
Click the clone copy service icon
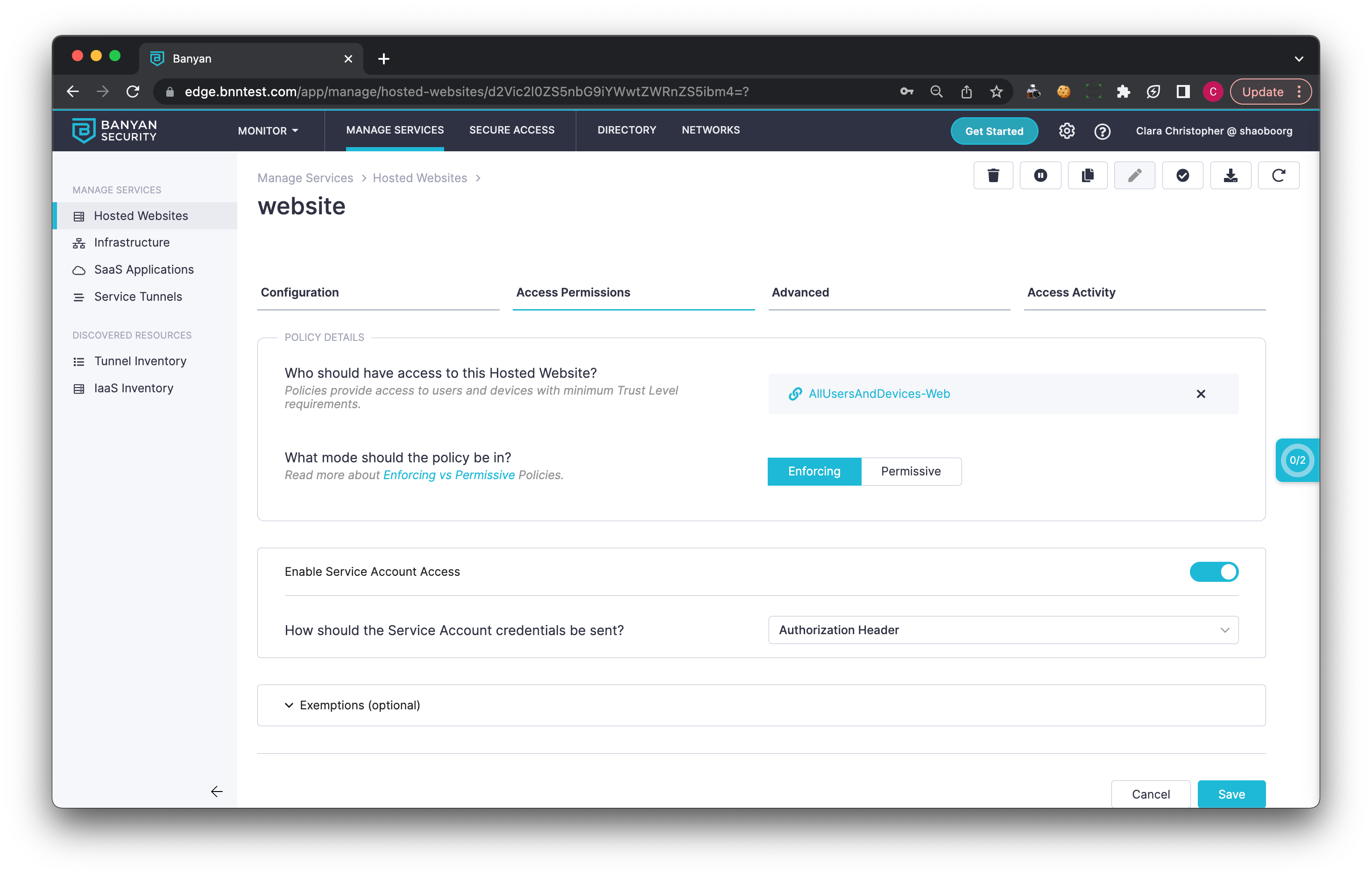tap(1087, 176)
